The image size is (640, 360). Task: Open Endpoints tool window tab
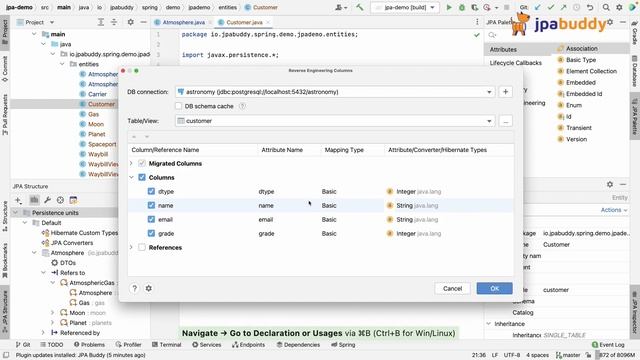pos(248,344)
